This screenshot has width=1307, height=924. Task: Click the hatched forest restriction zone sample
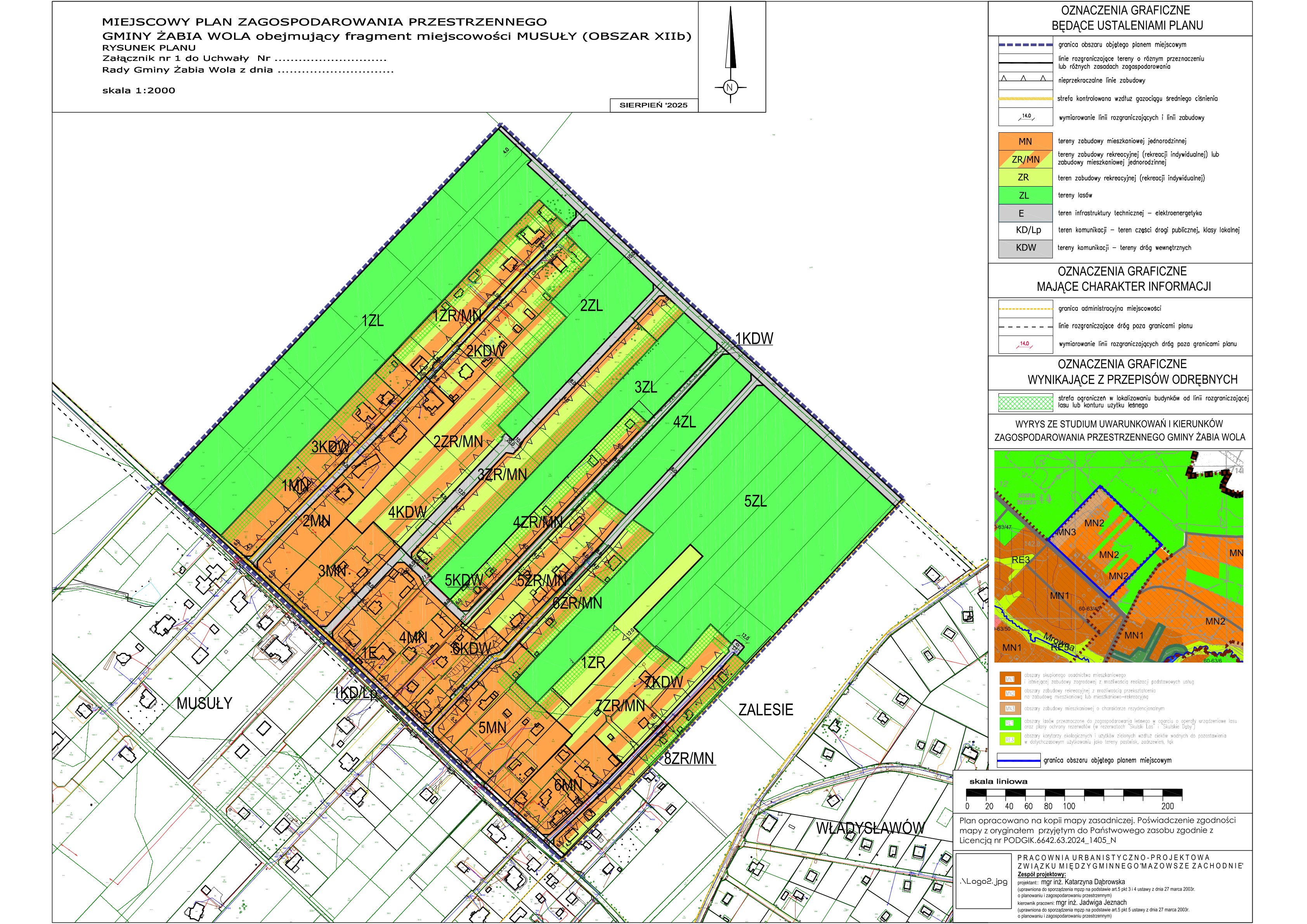(1025, 402)
